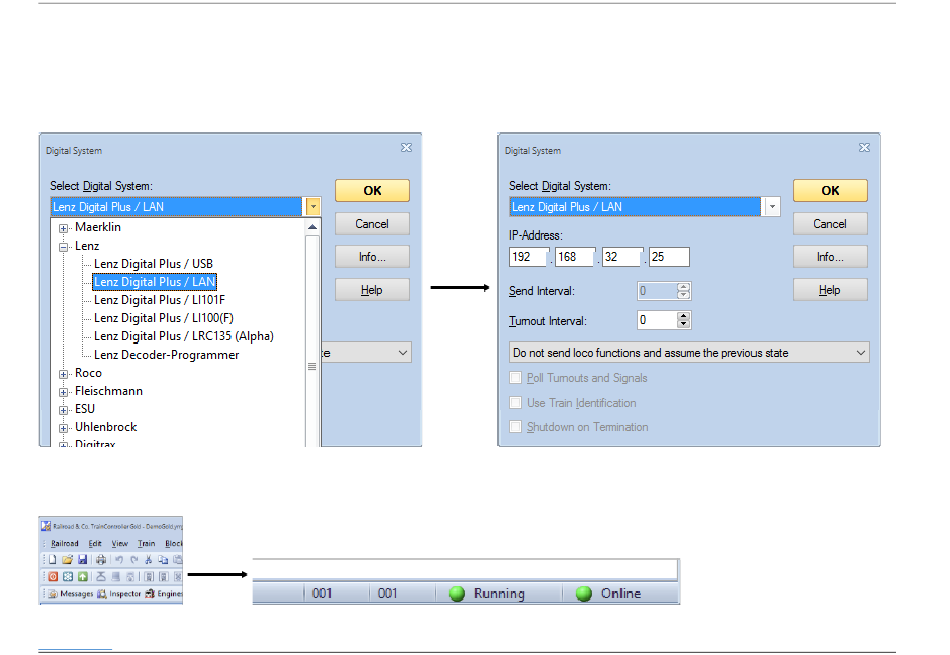Click the IP-Address field containing 168

[x=574, y=257]
